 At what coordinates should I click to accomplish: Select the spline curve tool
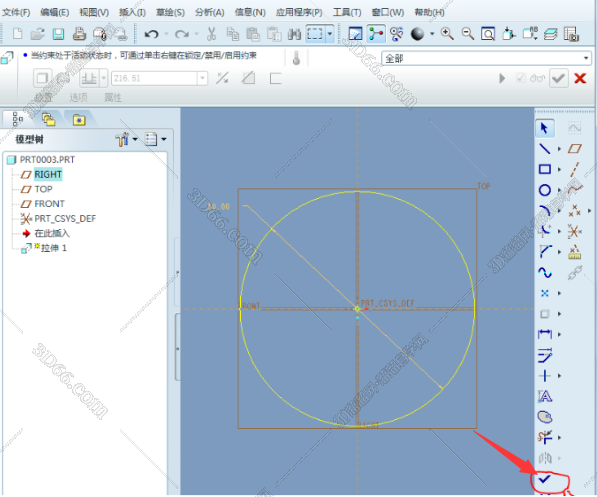point(544,272)
